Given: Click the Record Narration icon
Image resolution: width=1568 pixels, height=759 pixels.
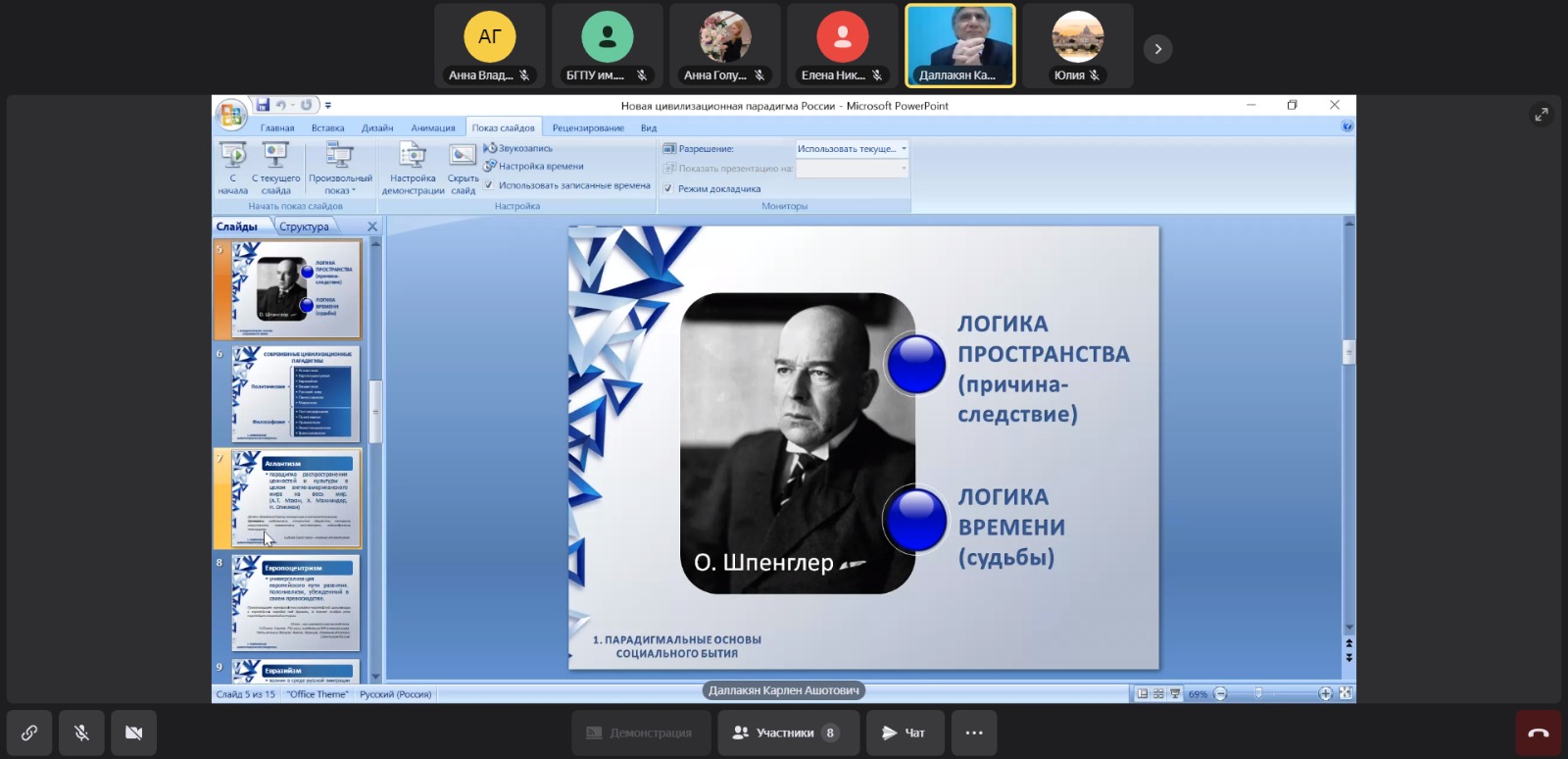Looking at the screenshot, I should coord(491,148).
